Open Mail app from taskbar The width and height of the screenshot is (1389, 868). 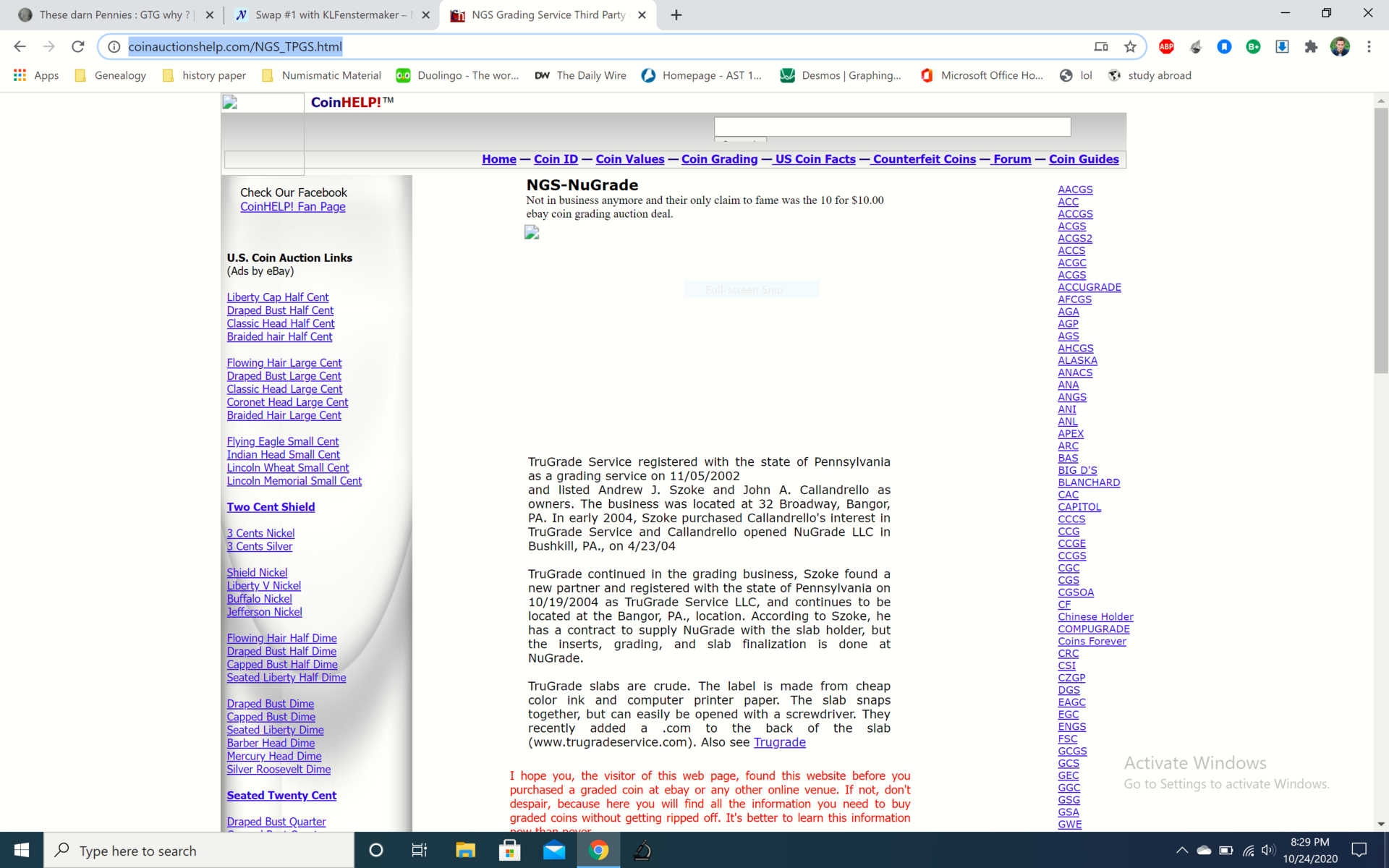point(554,850)
